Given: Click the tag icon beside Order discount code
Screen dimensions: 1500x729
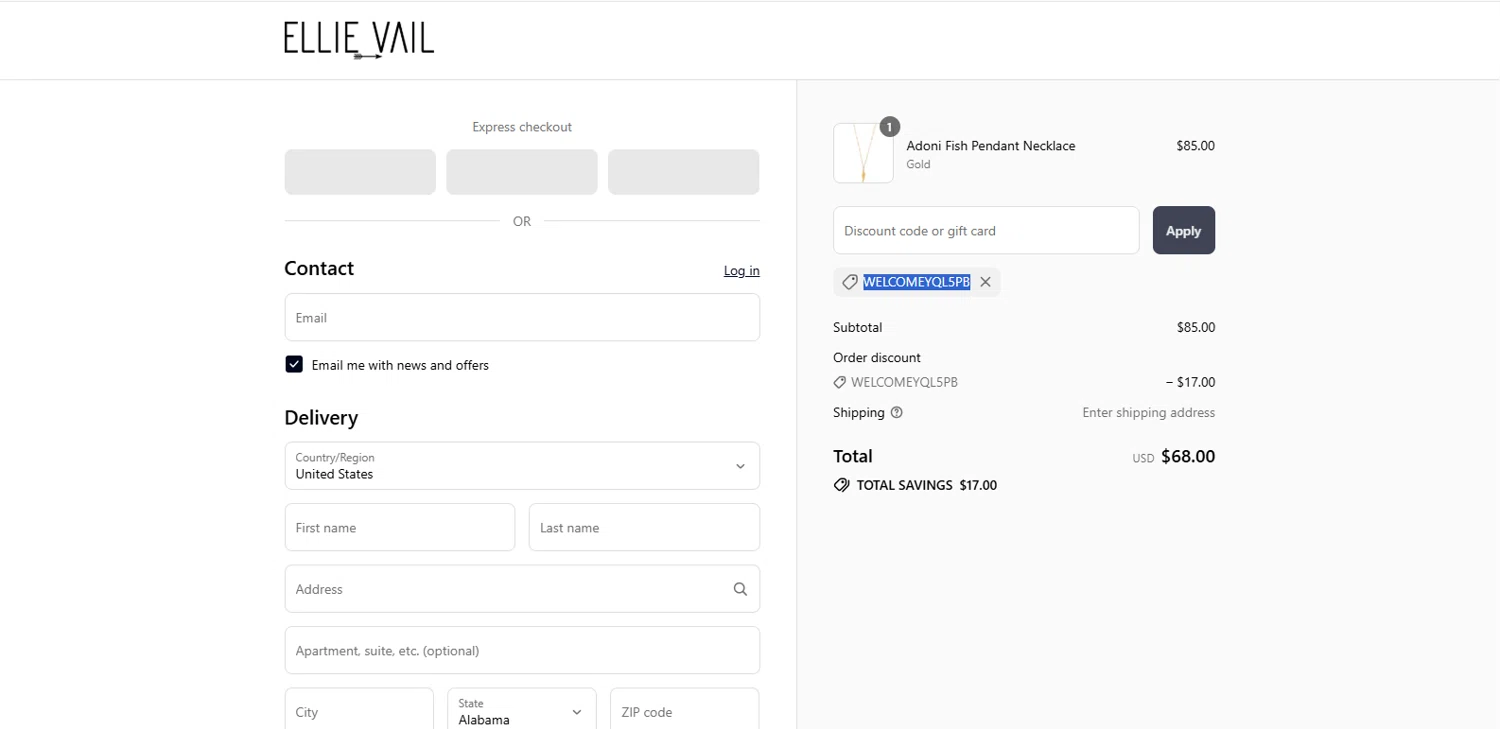Looking at the screenshot, I should (840, 382).
